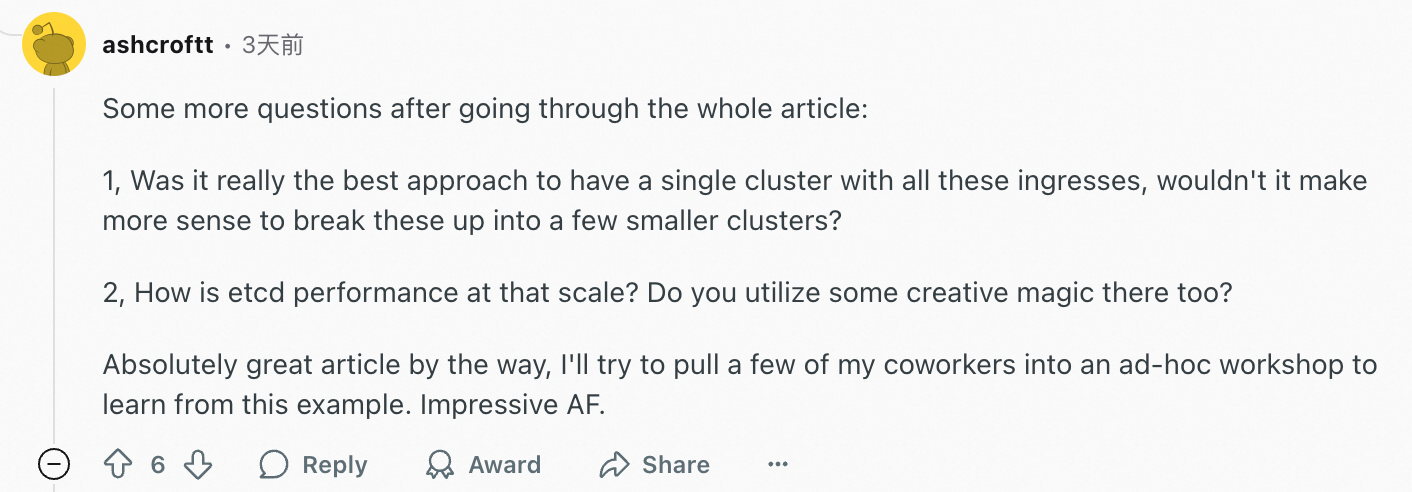Screen dimensions: 1412x492
Task: Click the Share arrow icon
Action: [612, 465]
